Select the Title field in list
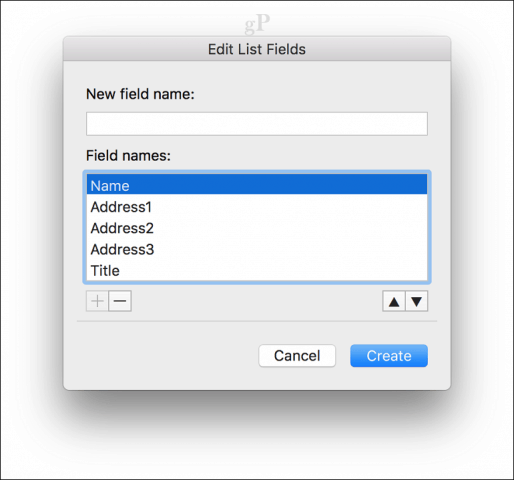Viewport: 514px width, 480px height. coord(257,270)
